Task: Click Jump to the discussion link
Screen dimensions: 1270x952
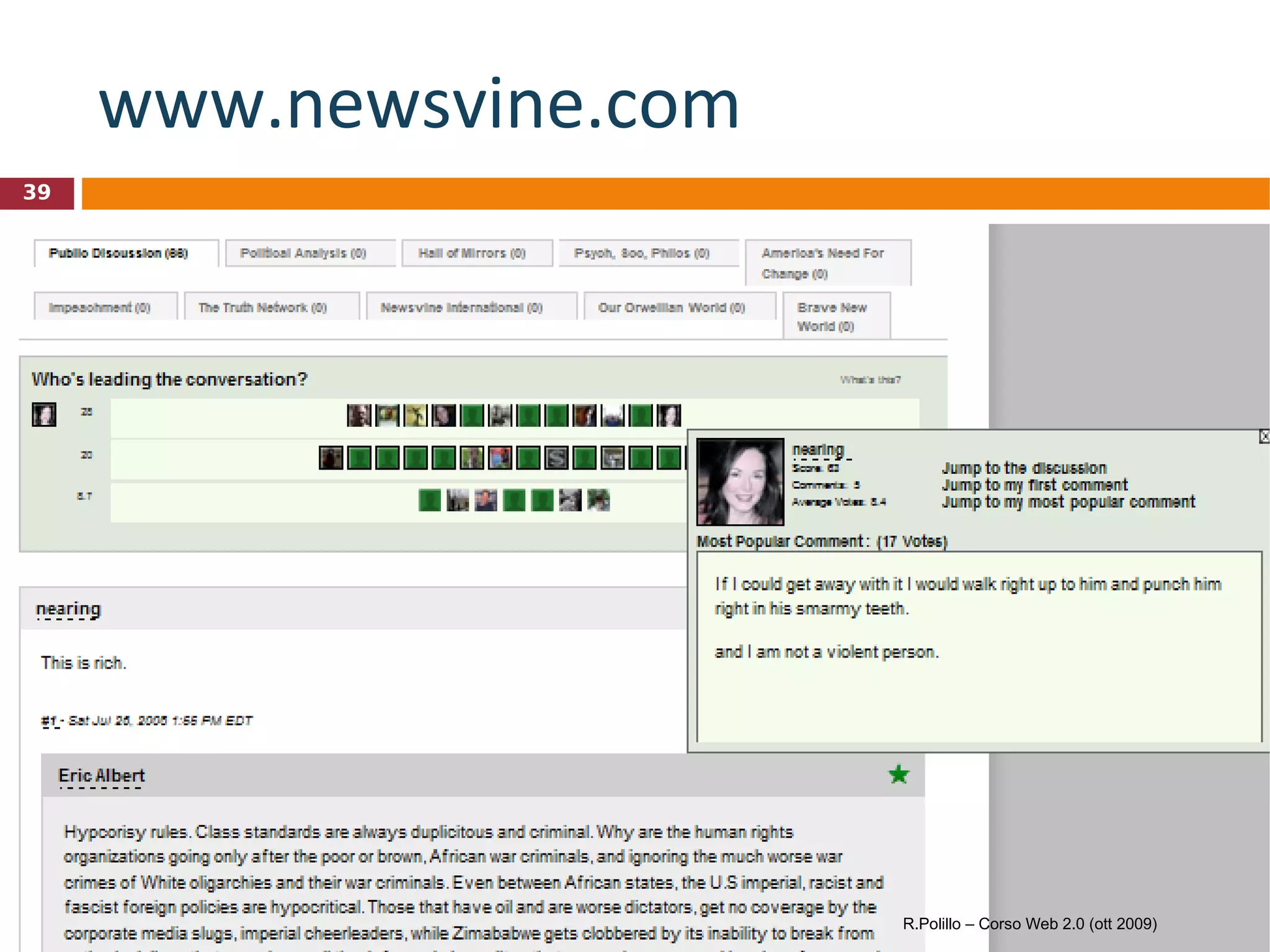Action: (1024, 468)
